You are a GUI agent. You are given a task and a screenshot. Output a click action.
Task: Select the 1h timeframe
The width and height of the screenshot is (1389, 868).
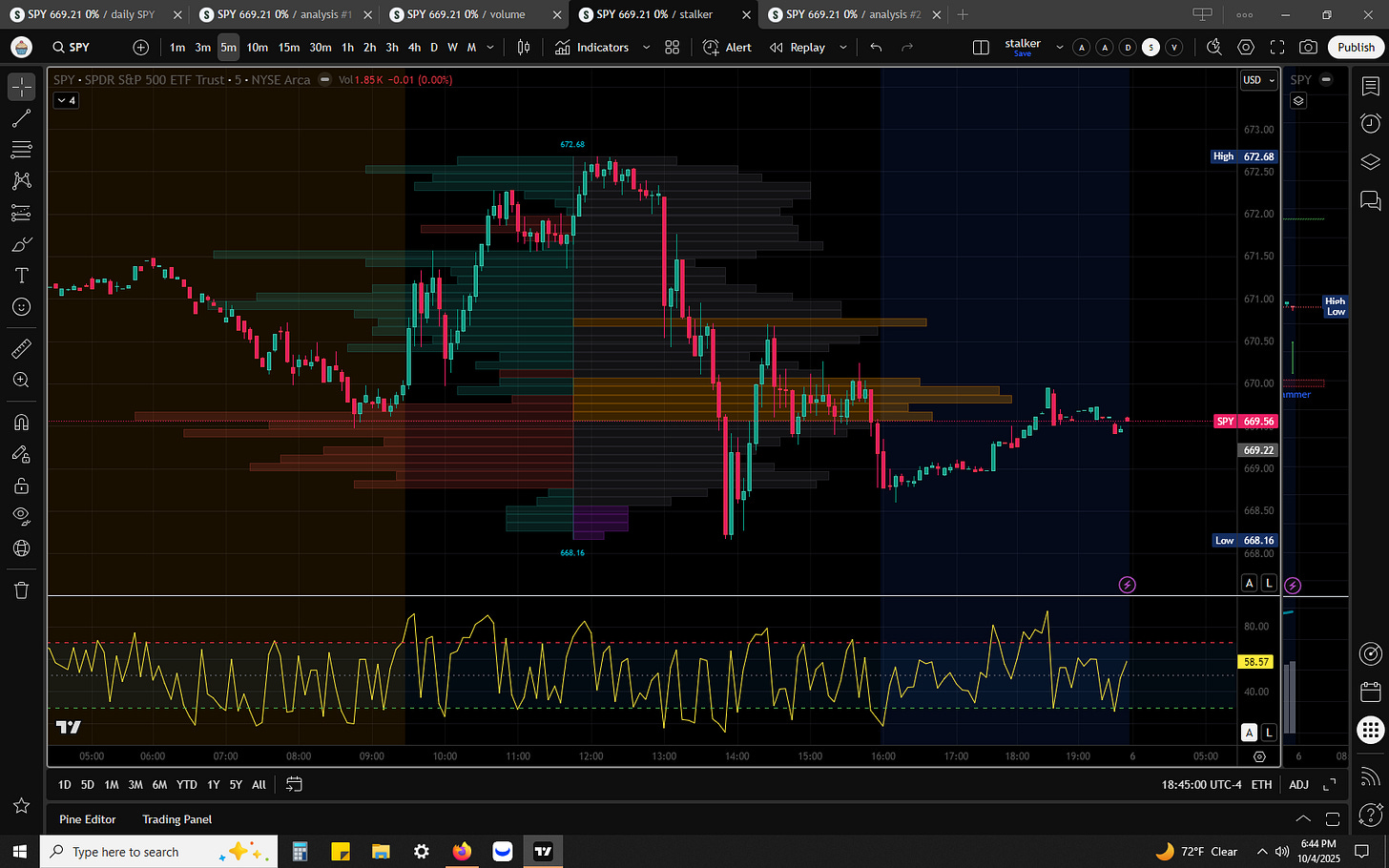tap(347, 47)
